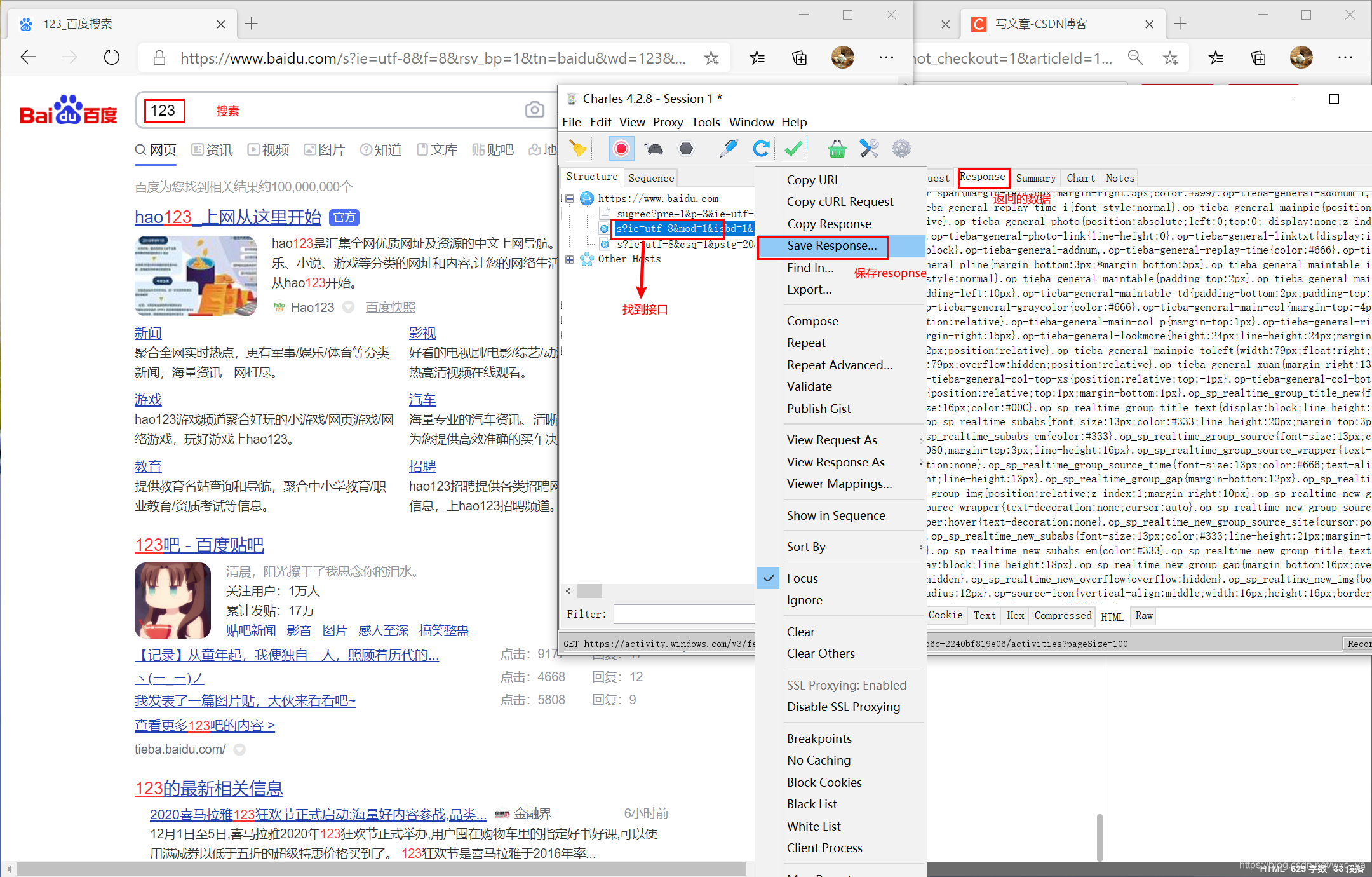Click the Charles clear session broom icon
The width and height of the screenshot is (1372, 877).
[578, 149]
